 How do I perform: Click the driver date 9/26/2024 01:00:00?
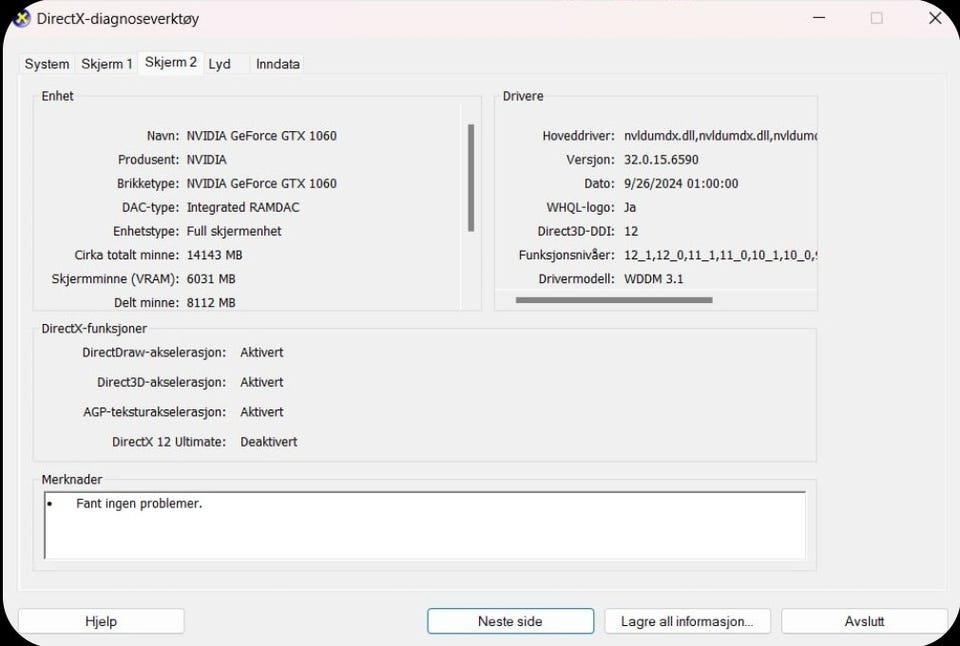tap(681, 183)
